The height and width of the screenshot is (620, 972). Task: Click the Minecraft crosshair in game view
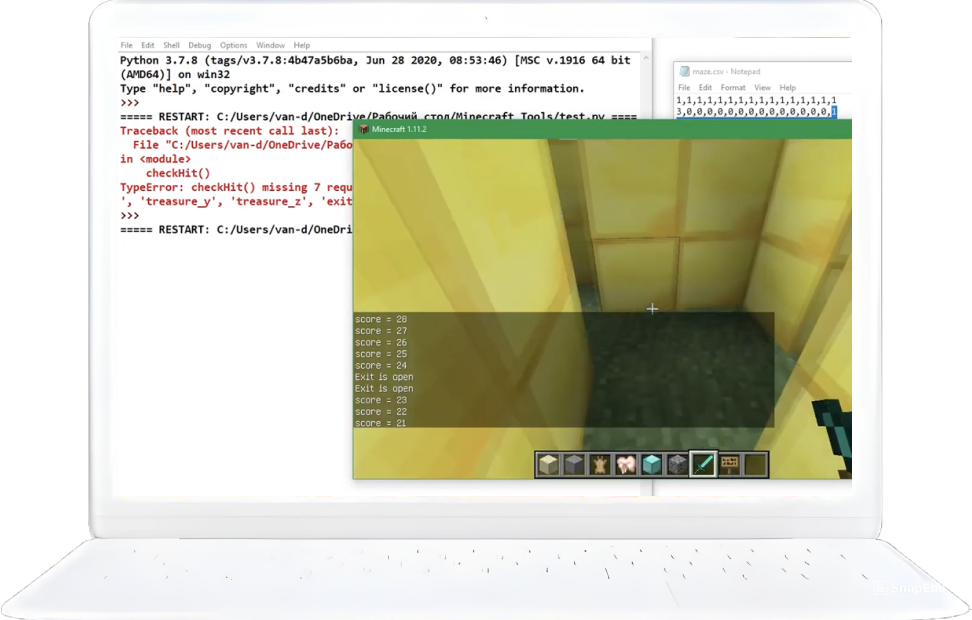tap(652, 309)
